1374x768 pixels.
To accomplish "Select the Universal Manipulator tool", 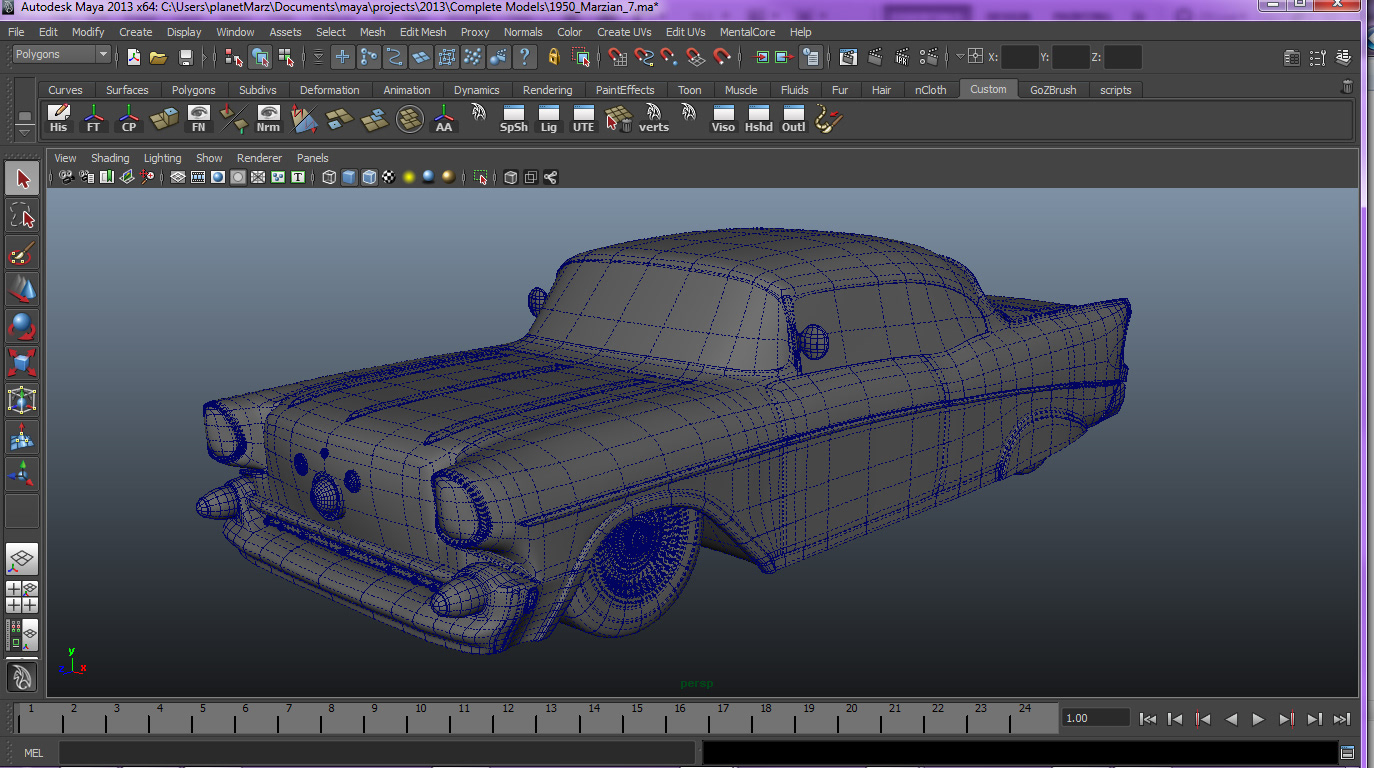I will click(x=22, y=400).
